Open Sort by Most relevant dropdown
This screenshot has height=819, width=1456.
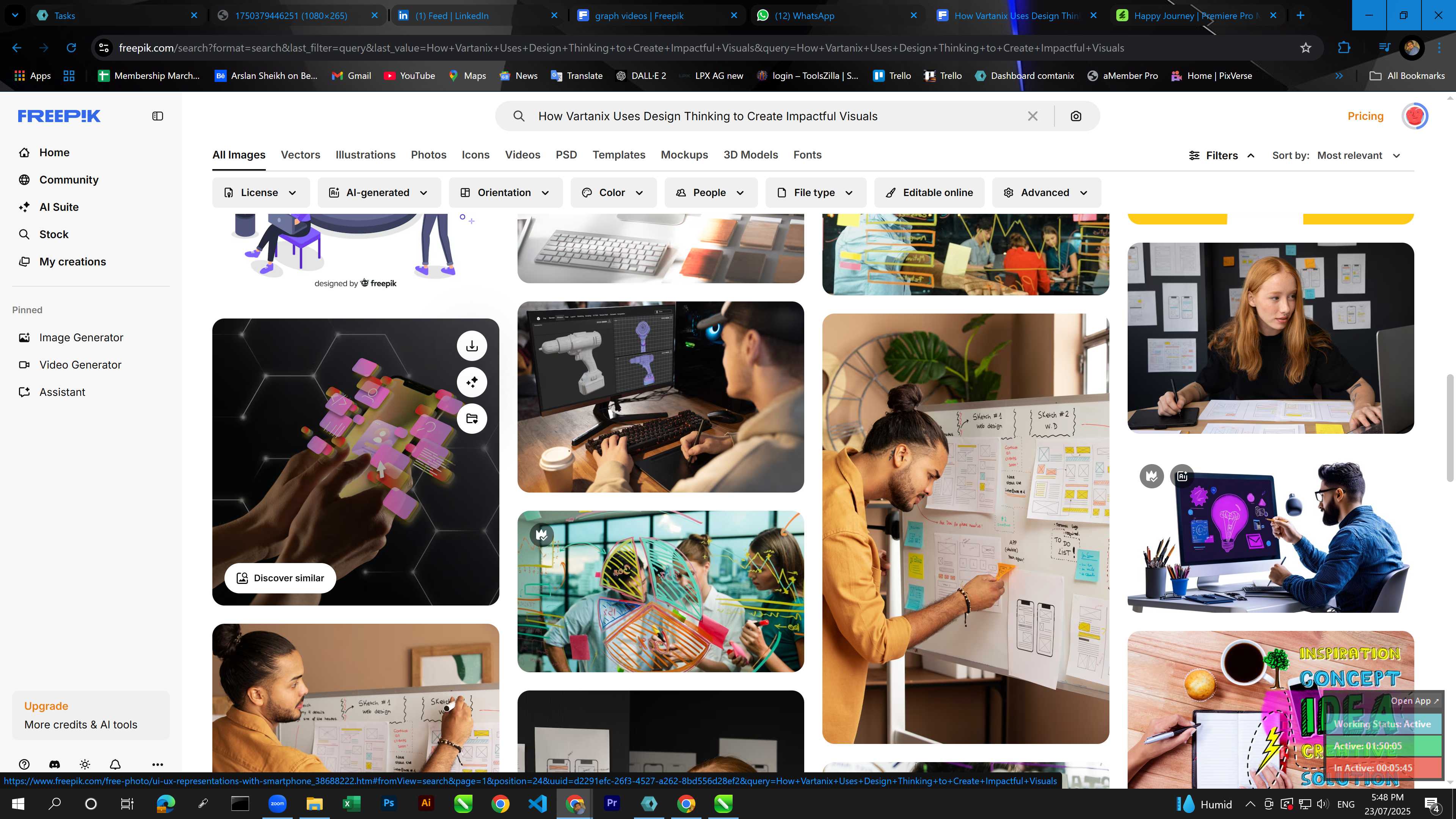tap(1358, 155)
